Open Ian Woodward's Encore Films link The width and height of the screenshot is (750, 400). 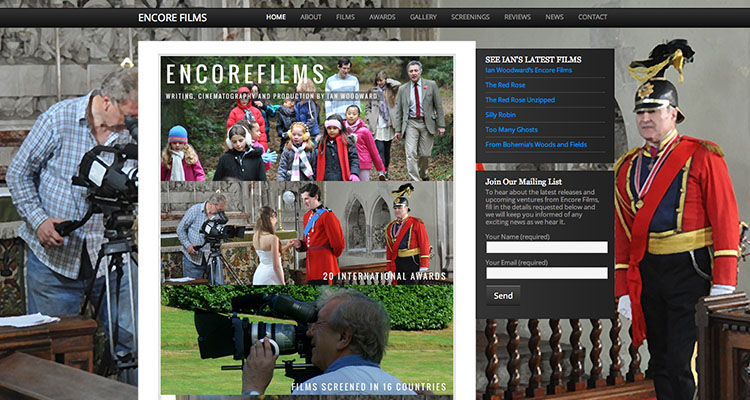529,70
